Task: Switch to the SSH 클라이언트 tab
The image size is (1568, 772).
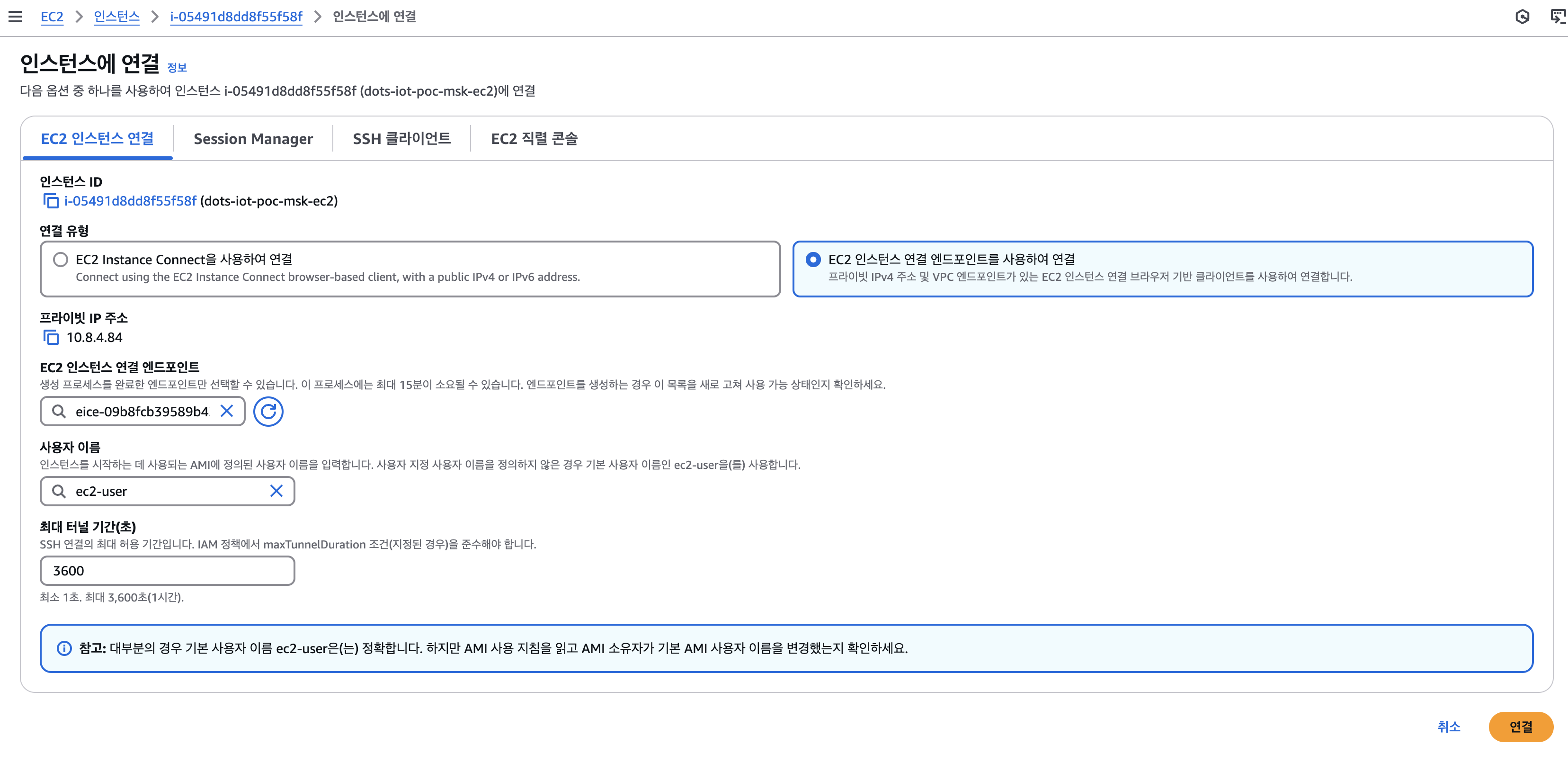Action: [x=401, y=139]
